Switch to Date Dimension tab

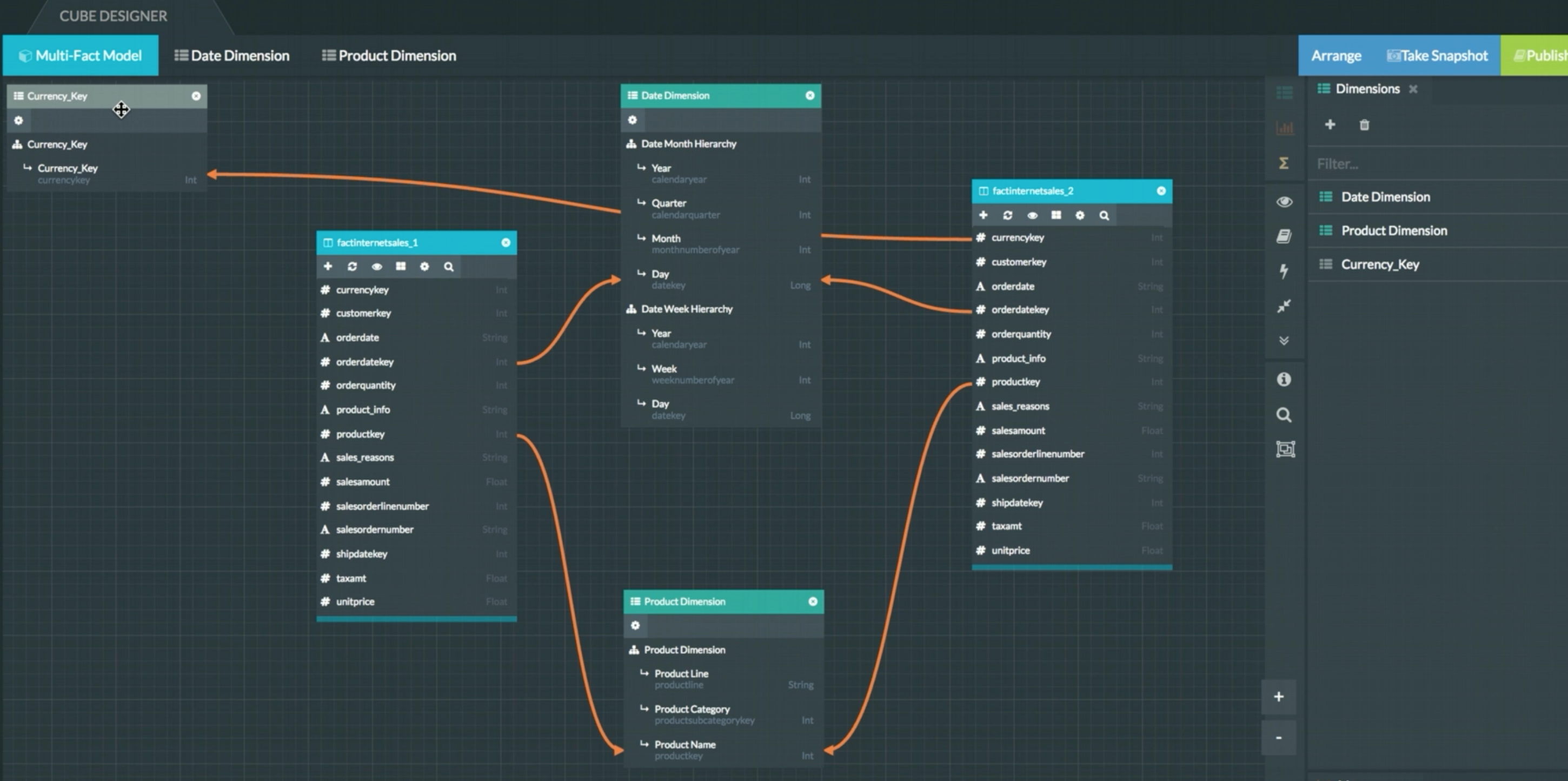[232, 55]
